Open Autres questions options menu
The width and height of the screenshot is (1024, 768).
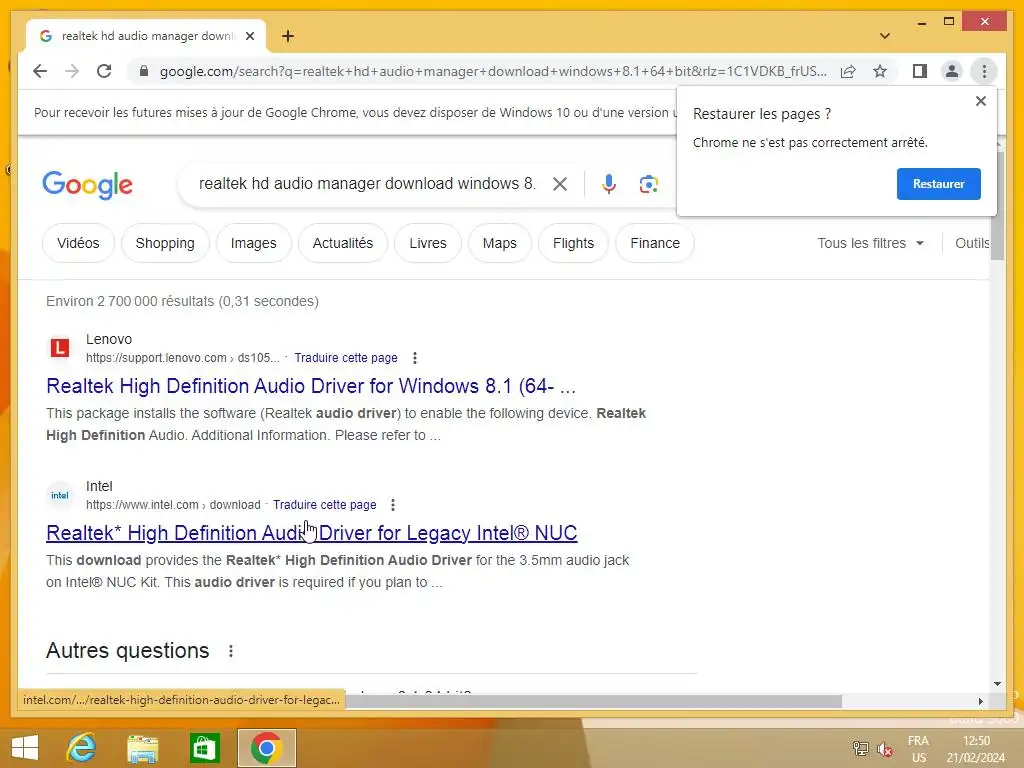point(231,651)
